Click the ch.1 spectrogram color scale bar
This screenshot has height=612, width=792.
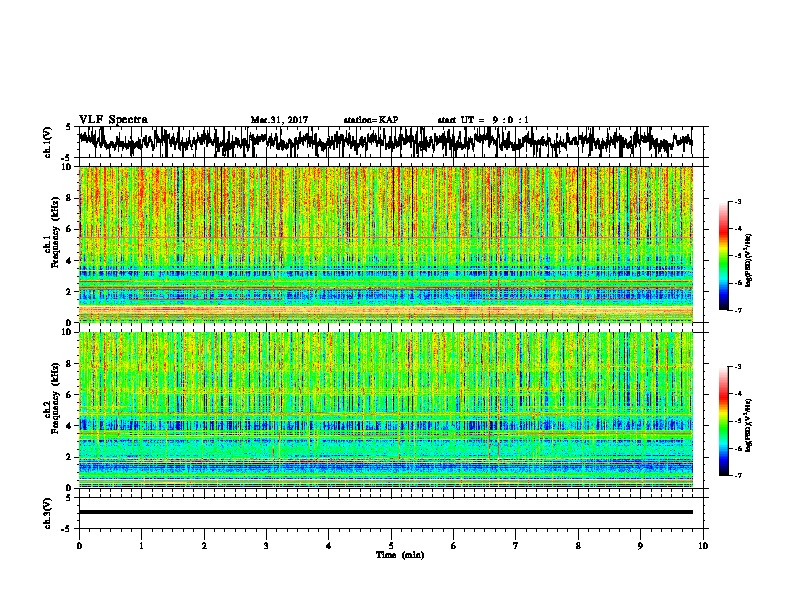pyautogui.click(x=723, y=256)
